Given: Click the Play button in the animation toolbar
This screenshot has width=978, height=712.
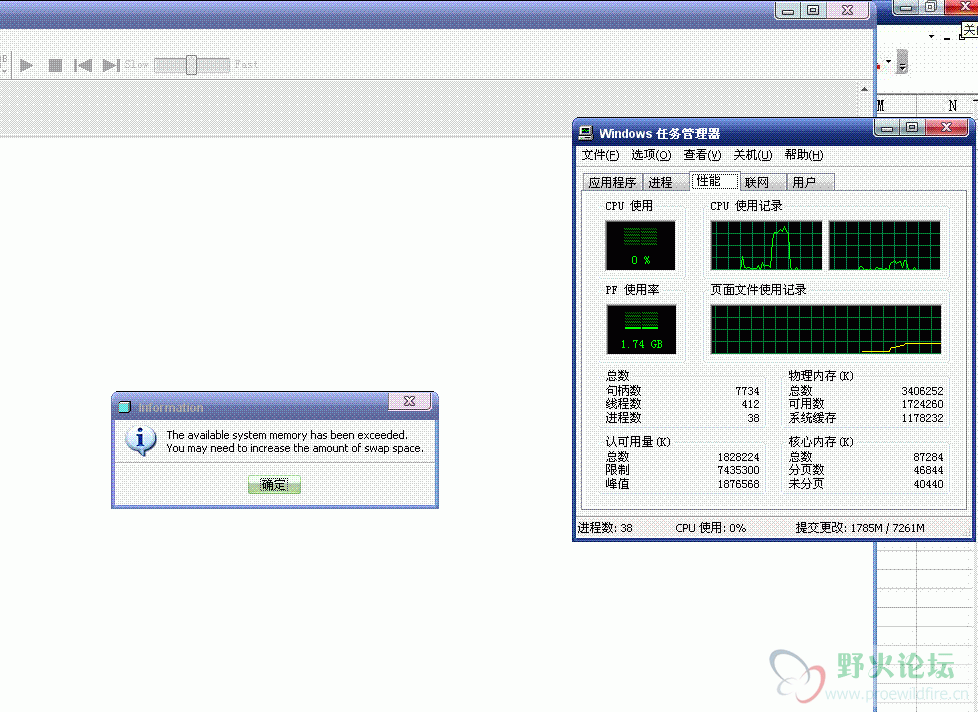Looking at the screenshot, I should pyautogui.click(x=26, y=65).
